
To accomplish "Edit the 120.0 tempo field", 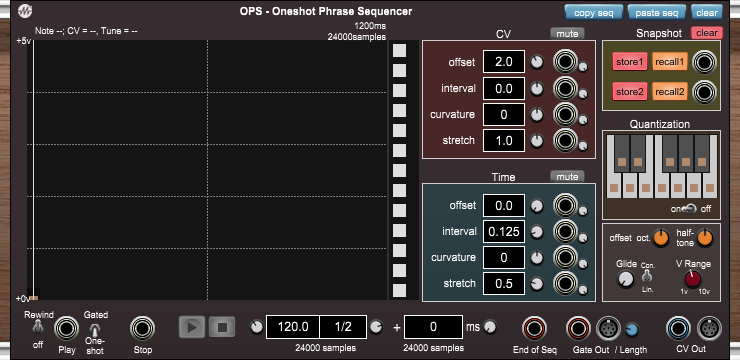I will coord(293,327).
